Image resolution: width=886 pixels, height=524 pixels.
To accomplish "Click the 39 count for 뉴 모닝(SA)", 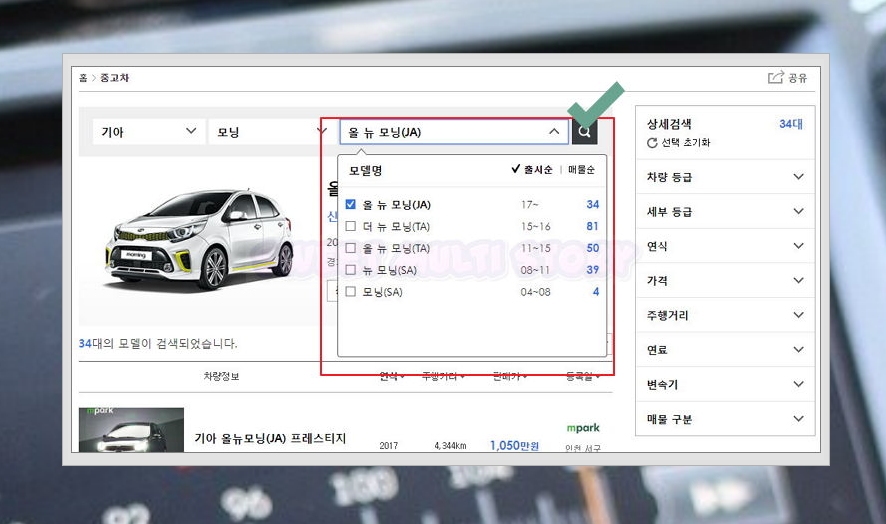I will click(592, 270).
